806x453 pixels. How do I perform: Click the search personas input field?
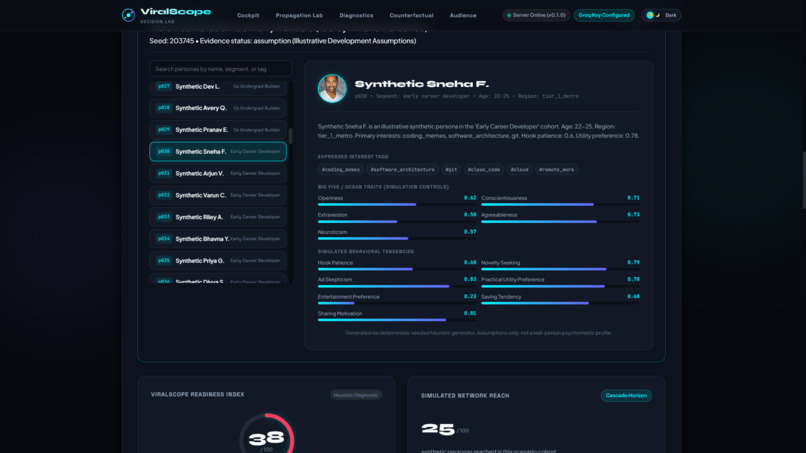tap(221, 69)
